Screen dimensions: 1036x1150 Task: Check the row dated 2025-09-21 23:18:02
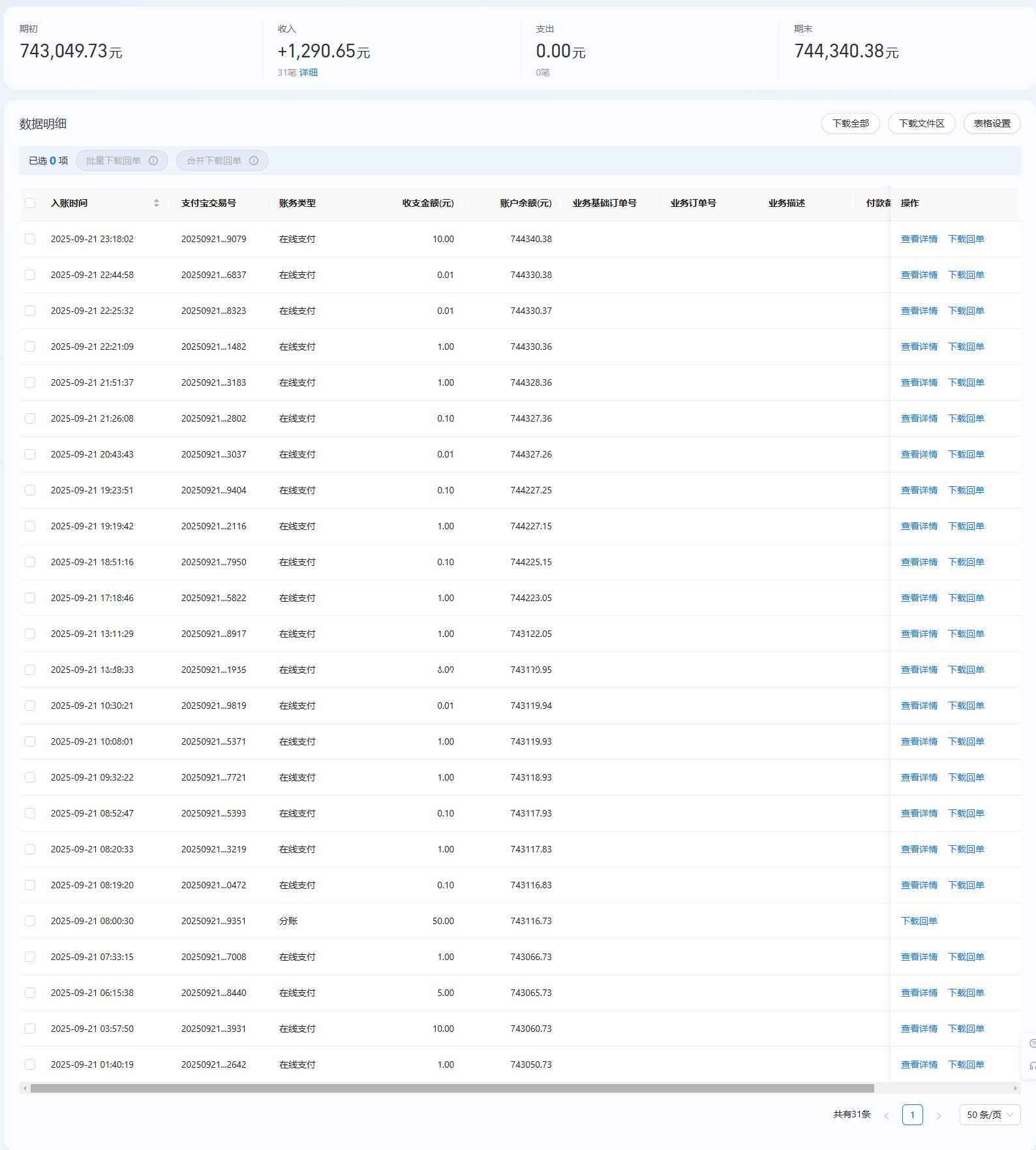30,239
